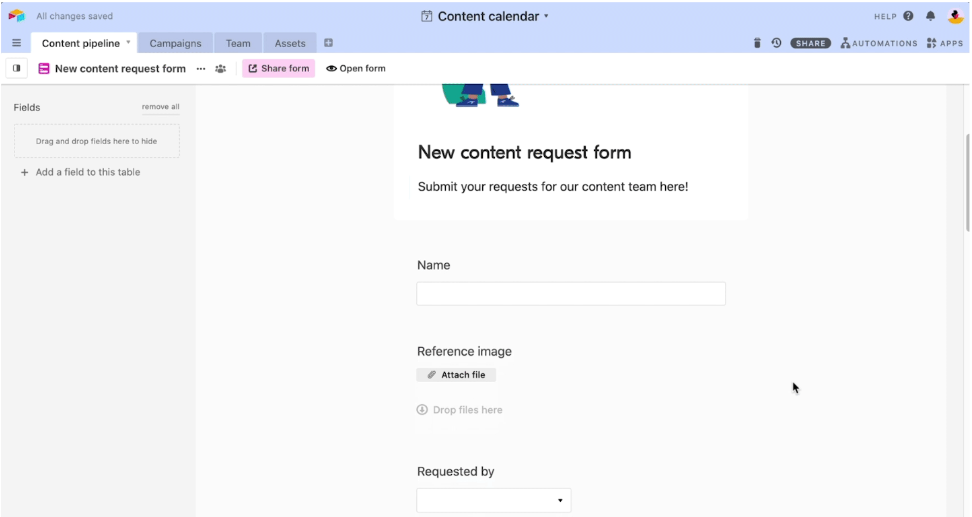972x517 pixels.
Task: Open the view collaborators people icon
Action: [x=220, y=69]
